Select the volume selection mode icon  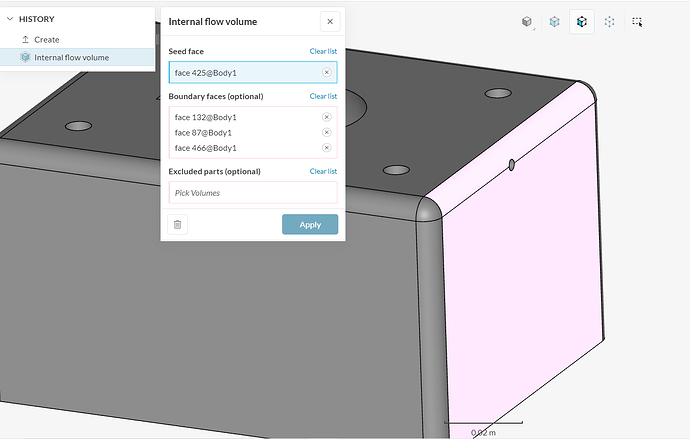tap(554, 22)
